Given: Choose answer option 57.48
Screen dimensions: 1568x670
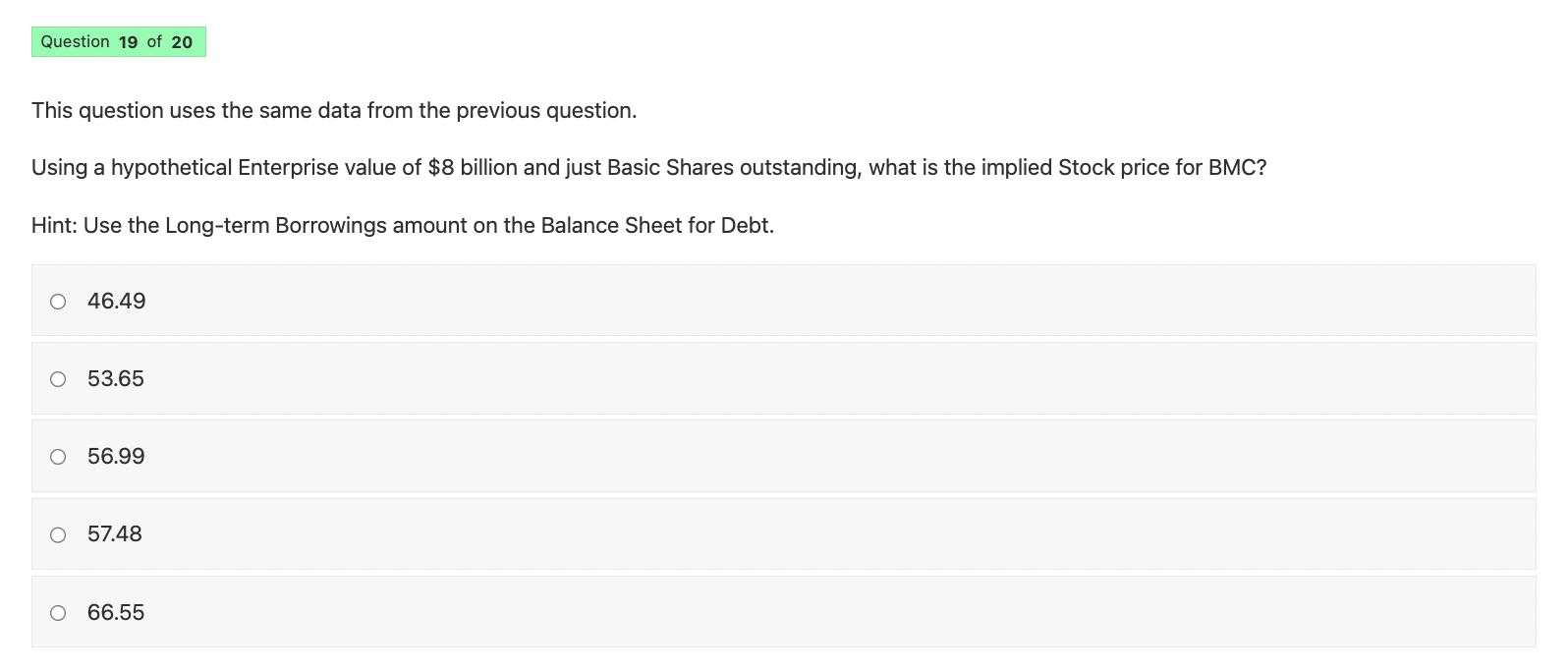Looking at the screenshot, I should [x=115, y=533].
